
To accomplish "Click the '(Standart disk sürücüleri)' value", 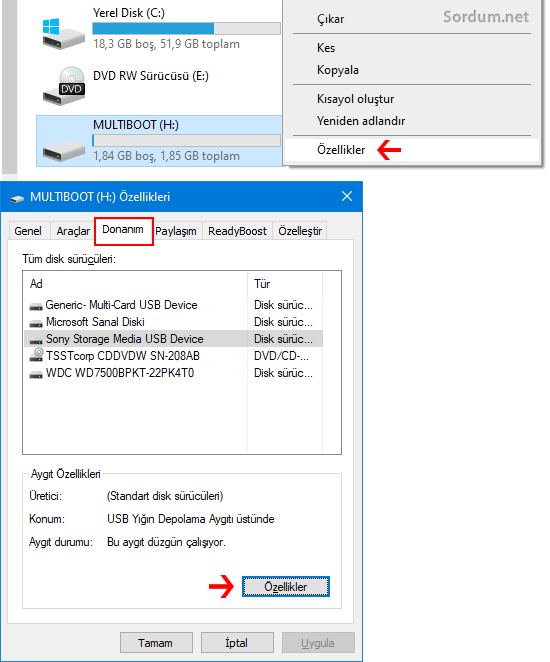I will pyautogui.click(x=165, y=496).
